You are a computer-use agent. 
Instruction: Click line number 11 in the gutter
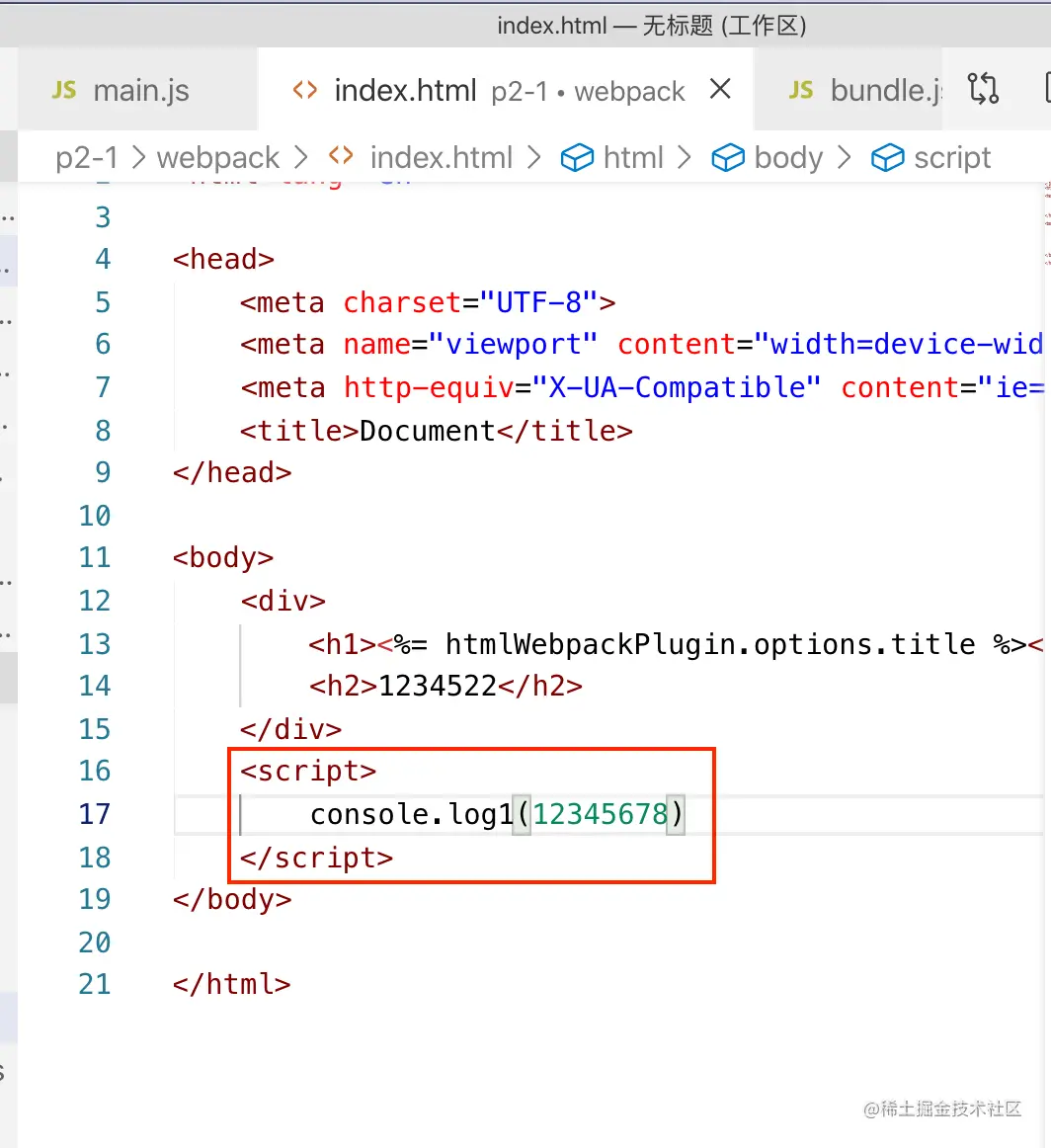(95, 558)
